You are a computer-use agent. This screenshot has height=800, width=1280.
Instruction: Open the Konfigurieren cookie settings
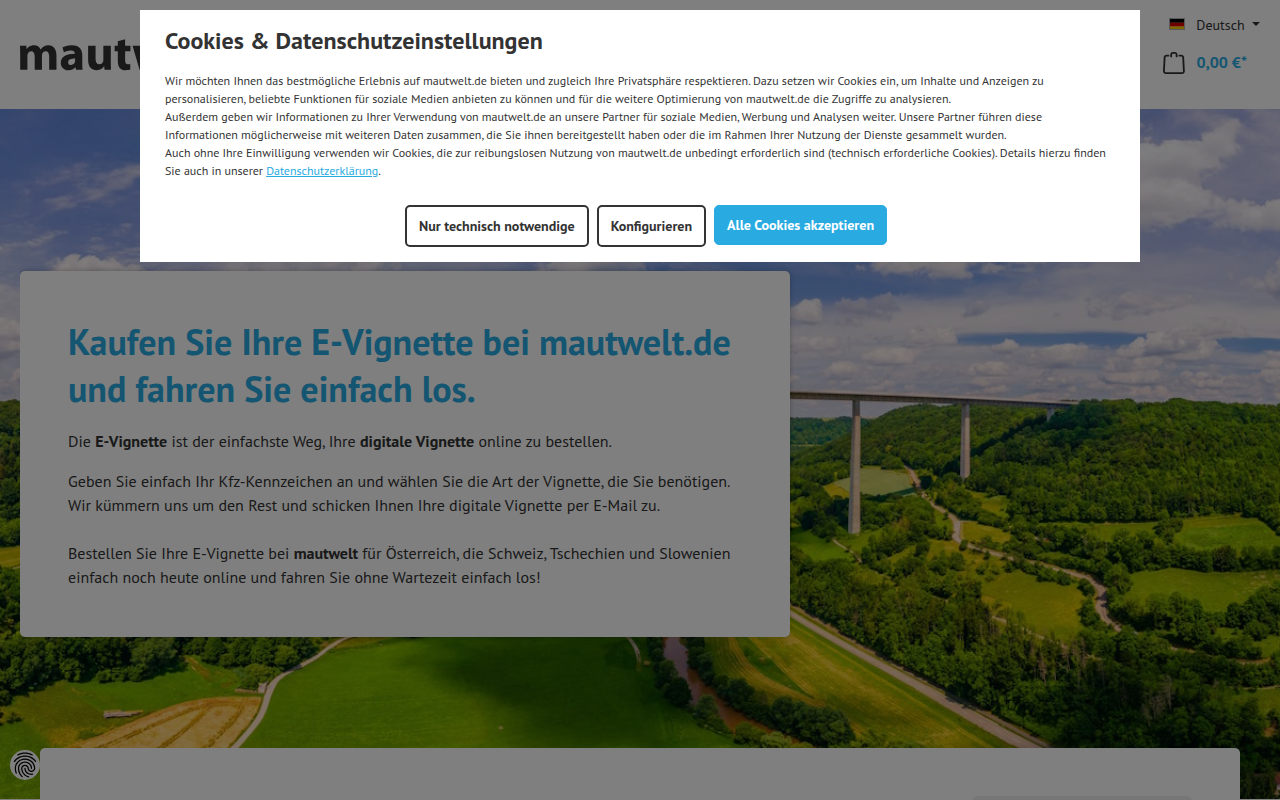651,226
